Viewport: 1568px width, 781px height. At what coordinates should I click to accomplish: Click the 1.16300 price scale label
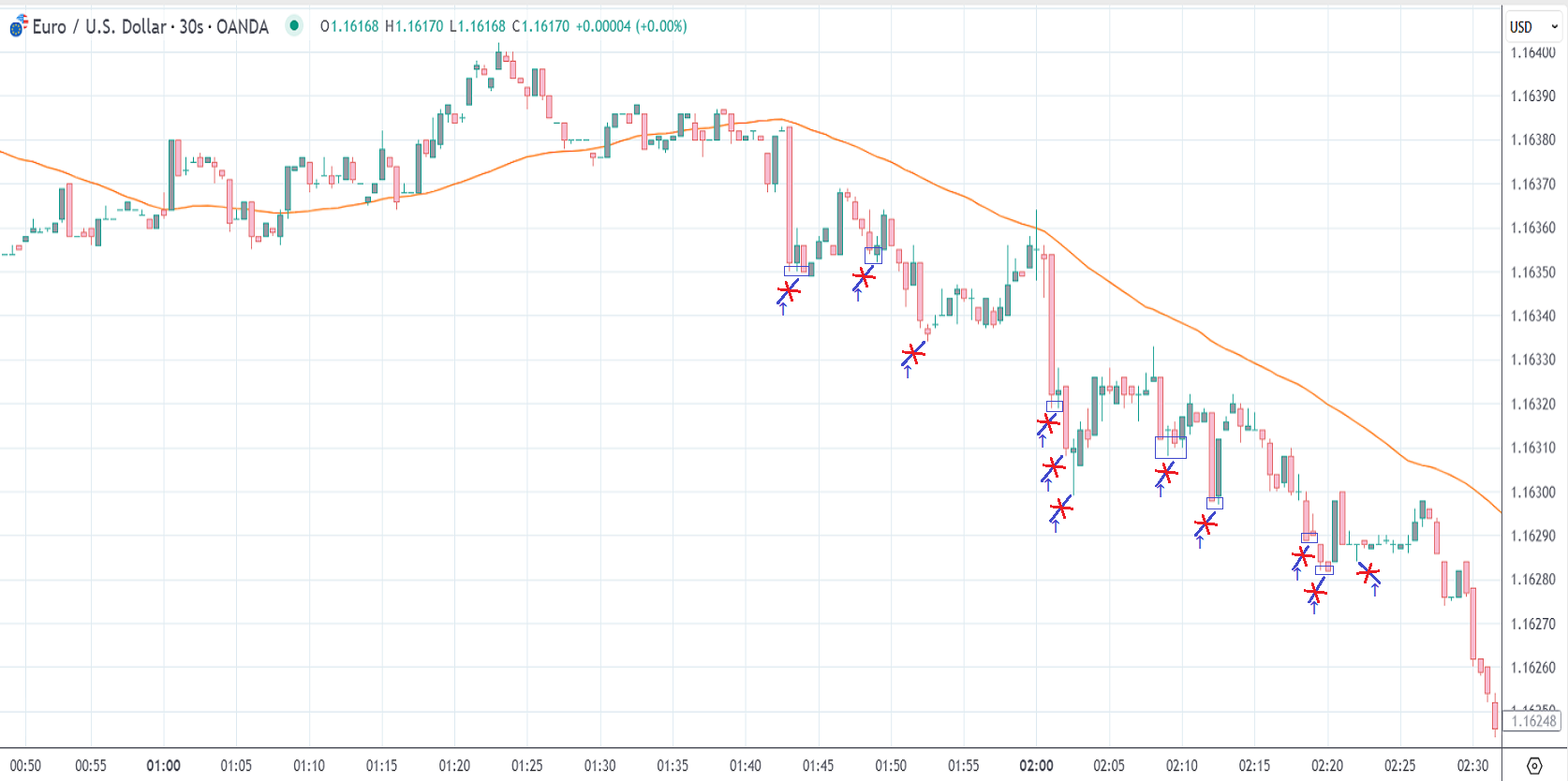[1532, 492]
